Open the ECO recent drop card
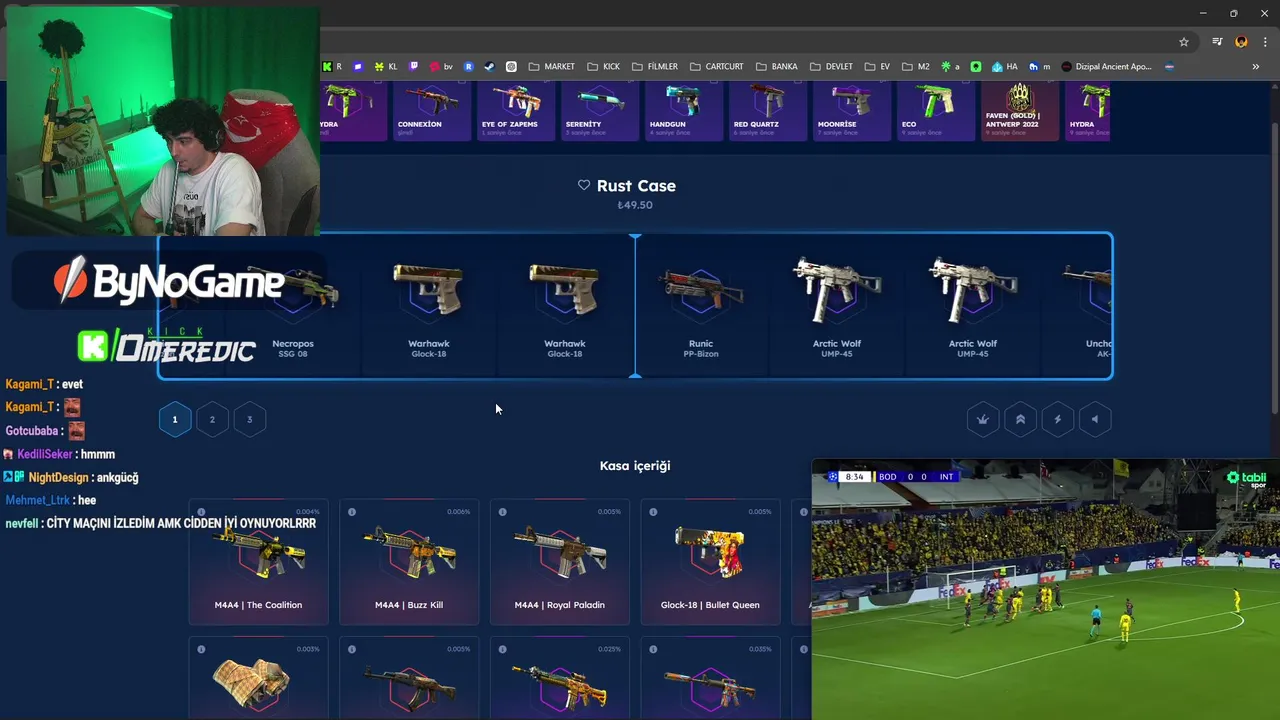 pyautogui.click(x=936, y=111)
